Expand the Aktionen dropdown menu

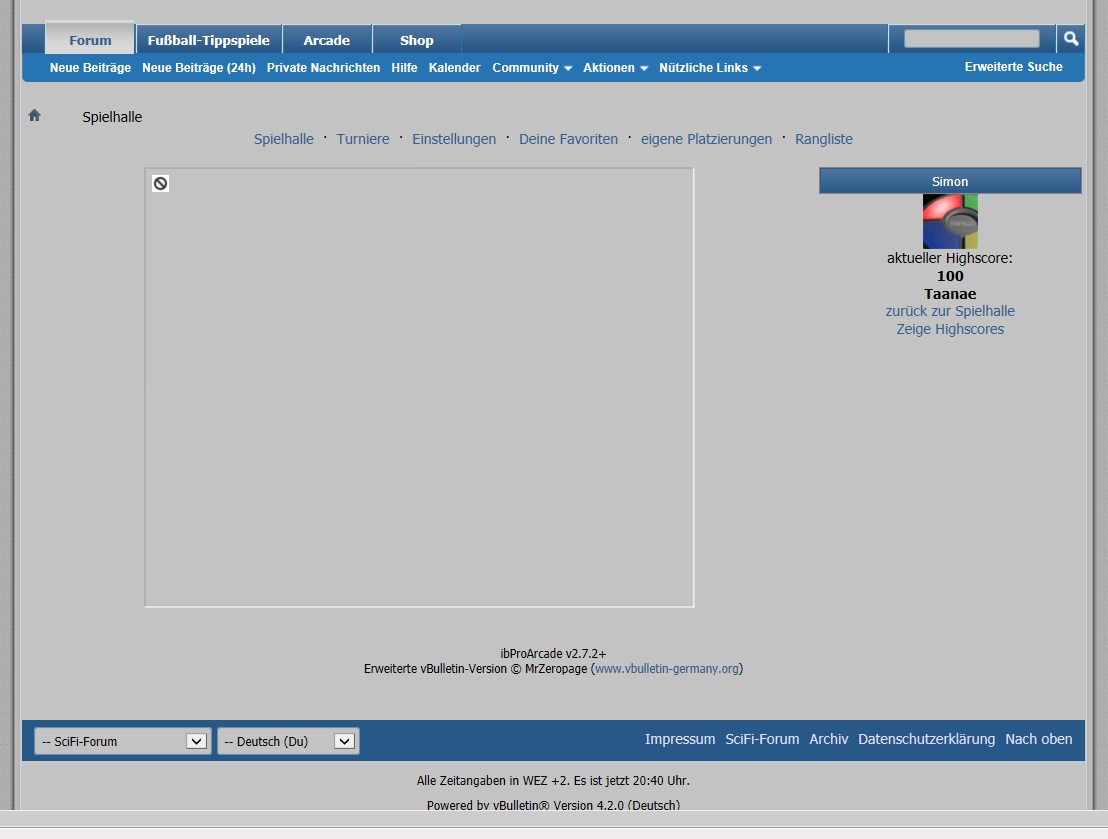click(615, 68)
